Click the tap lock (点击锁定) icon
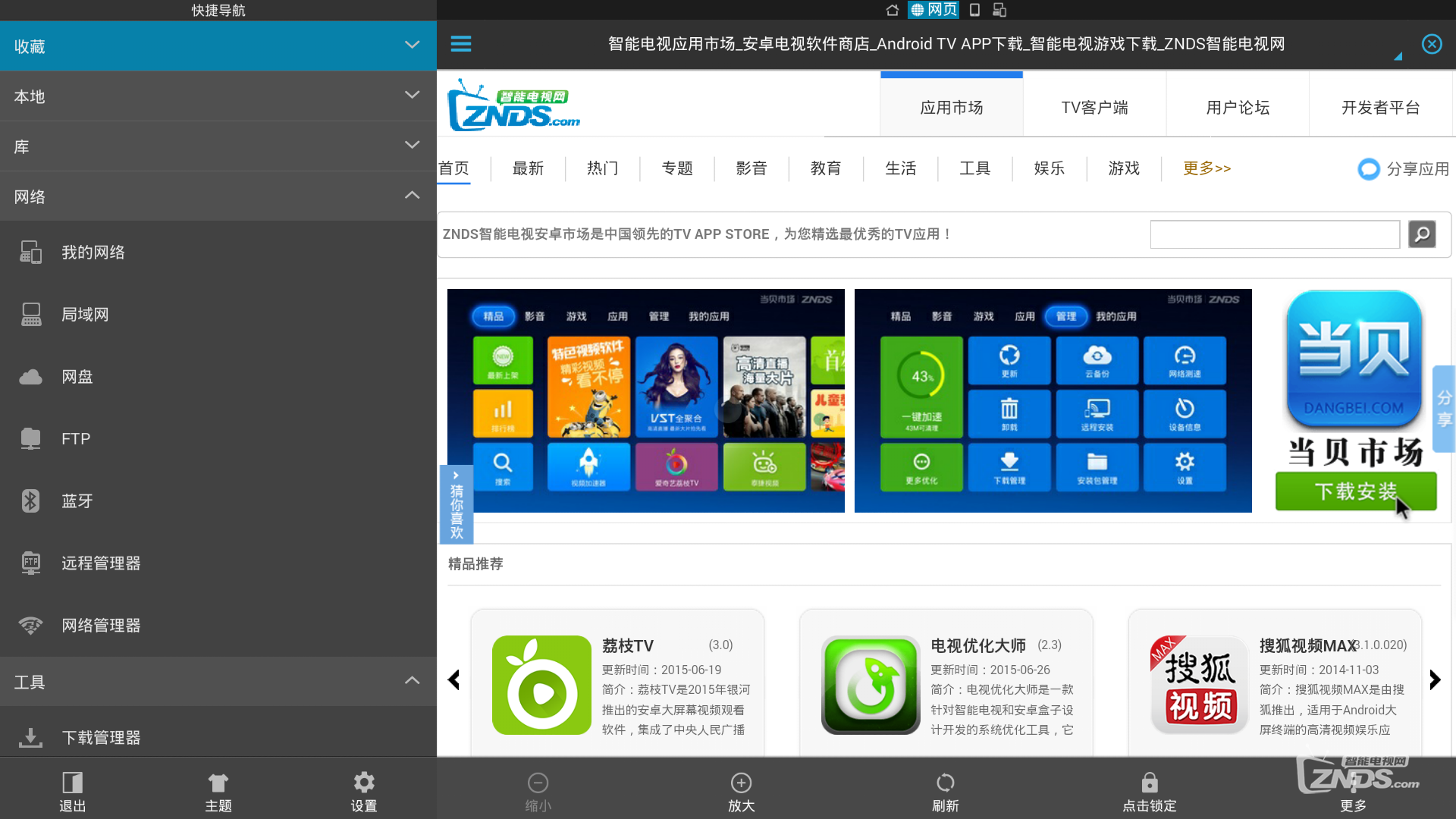This screenshot has width=1456, height=819. coord(1150,783)
